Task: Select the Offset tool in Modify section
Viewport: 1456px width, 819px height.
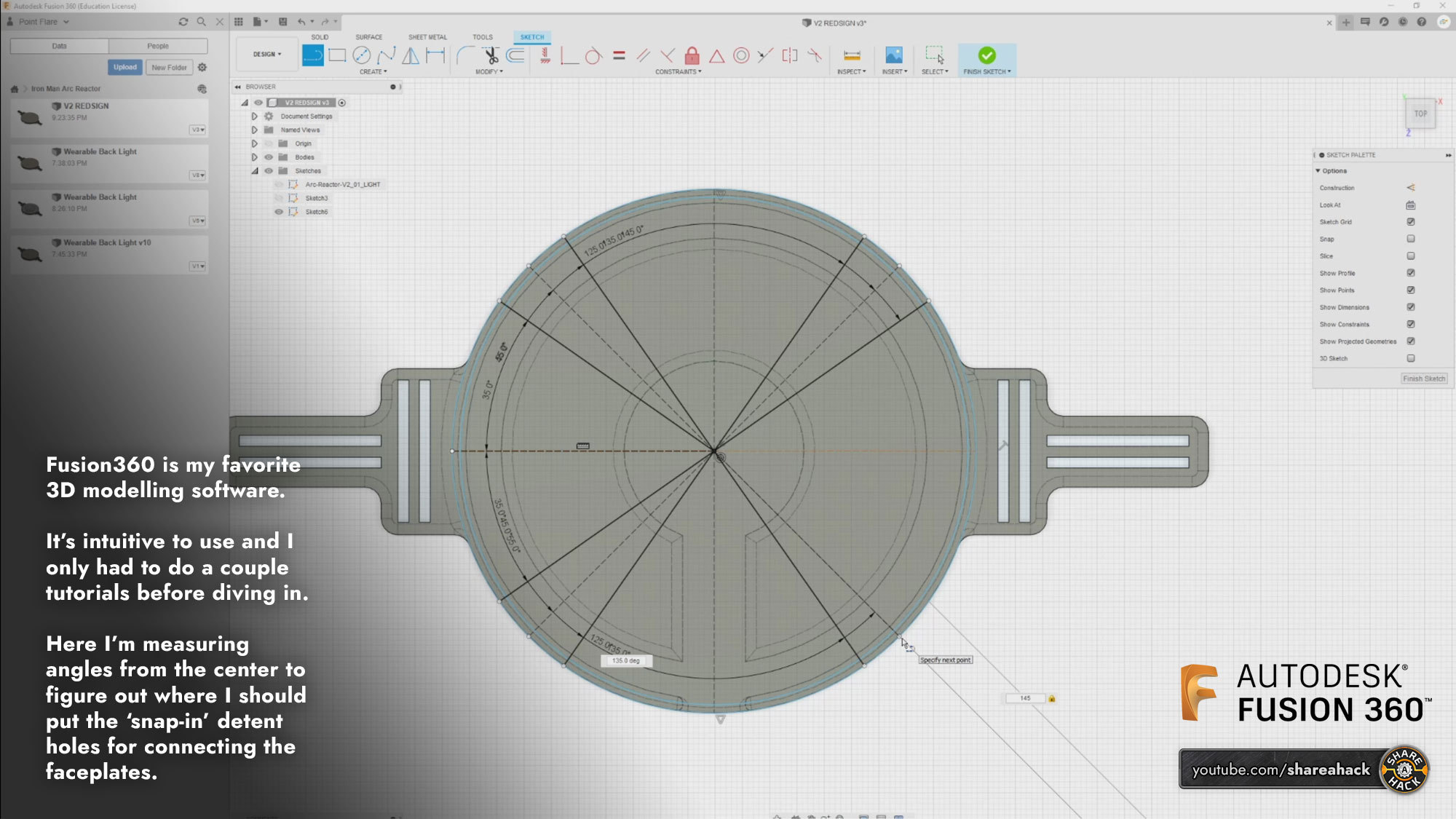Action: coord(515,55)
